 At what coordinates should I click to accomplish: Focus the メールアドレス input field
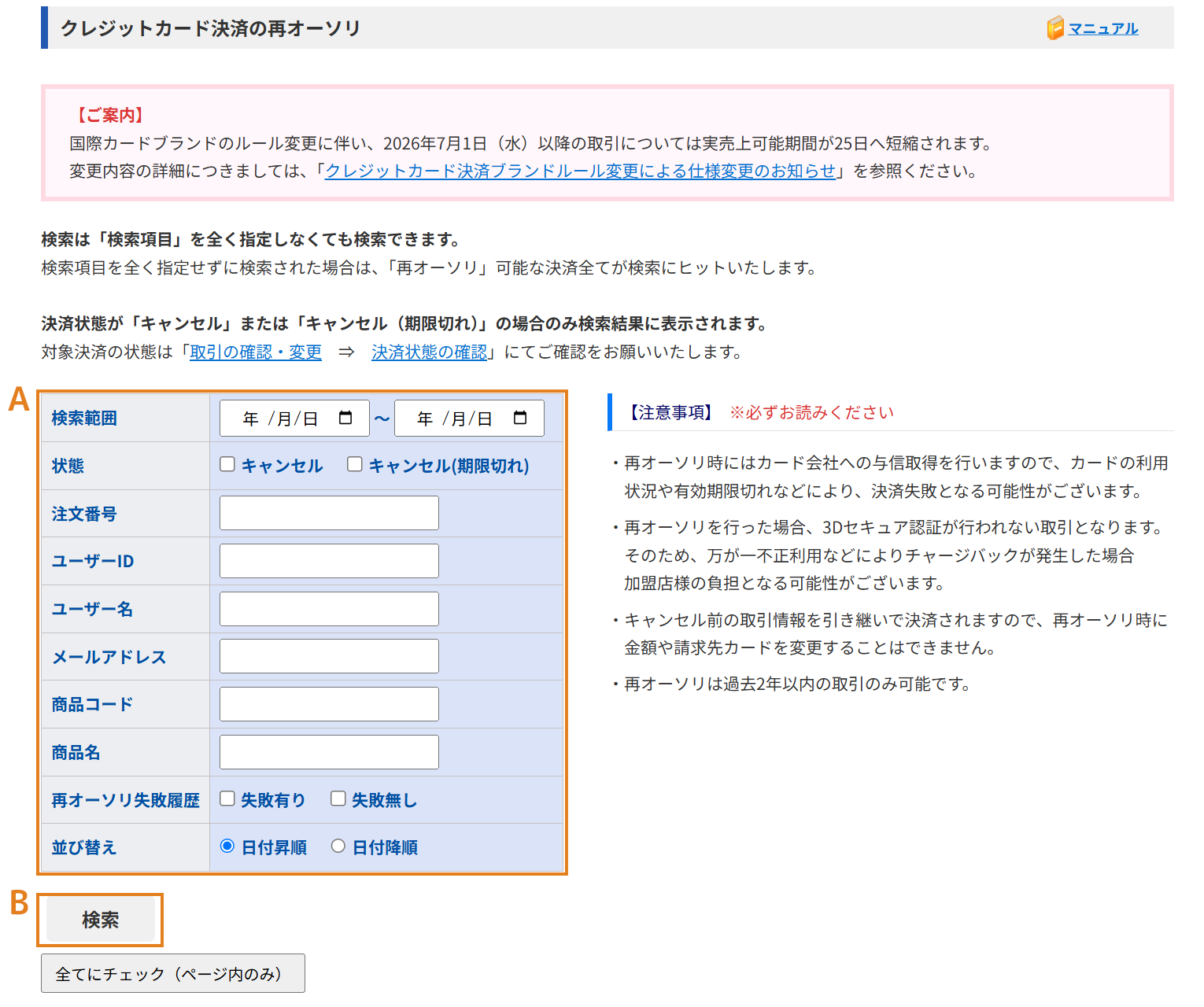click(x=329, y=656)
